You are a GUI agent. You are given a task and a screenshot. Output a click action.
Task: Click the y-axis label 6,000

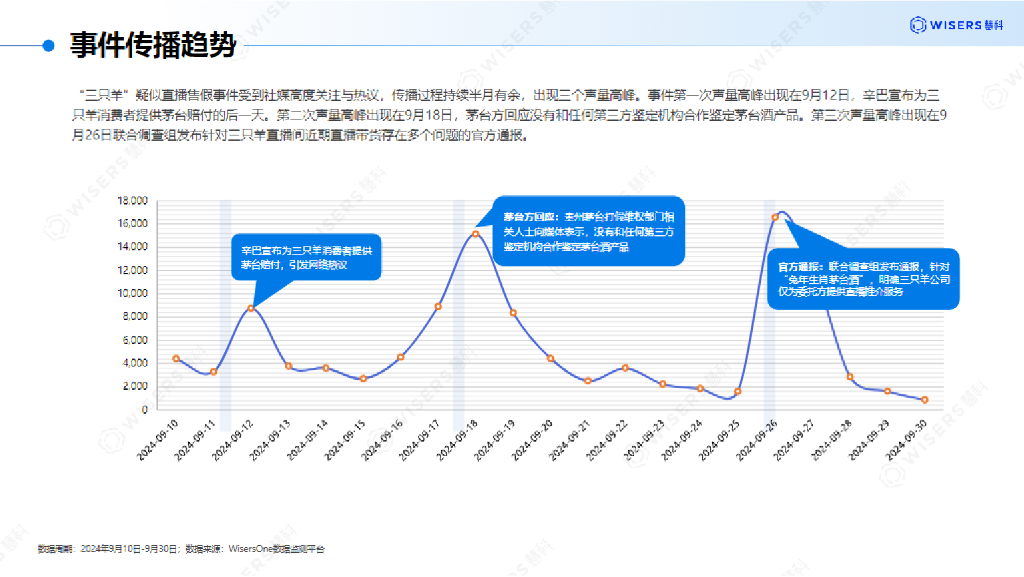[135, 340]
